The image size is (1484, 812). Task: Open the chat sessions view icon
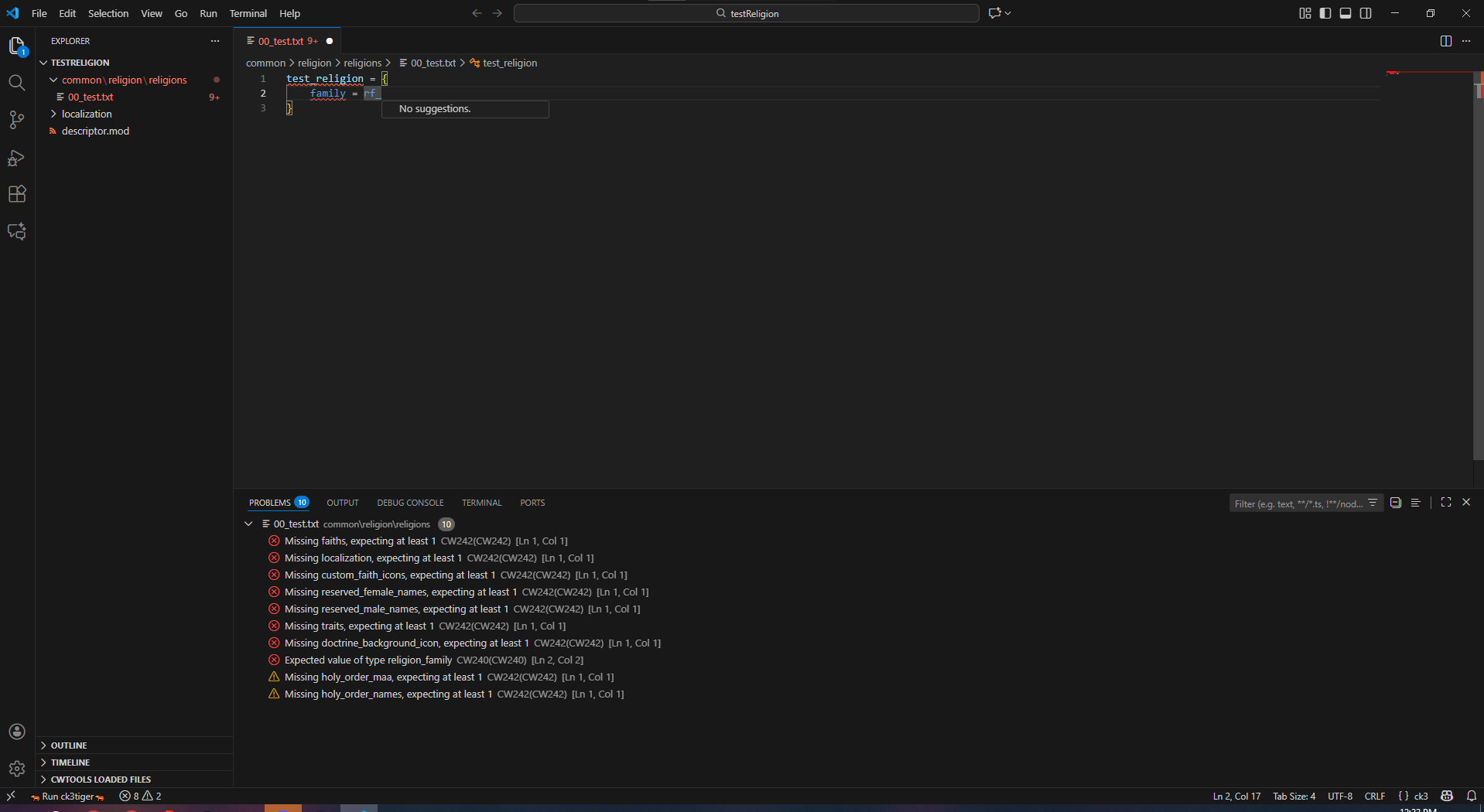(17, 231)
